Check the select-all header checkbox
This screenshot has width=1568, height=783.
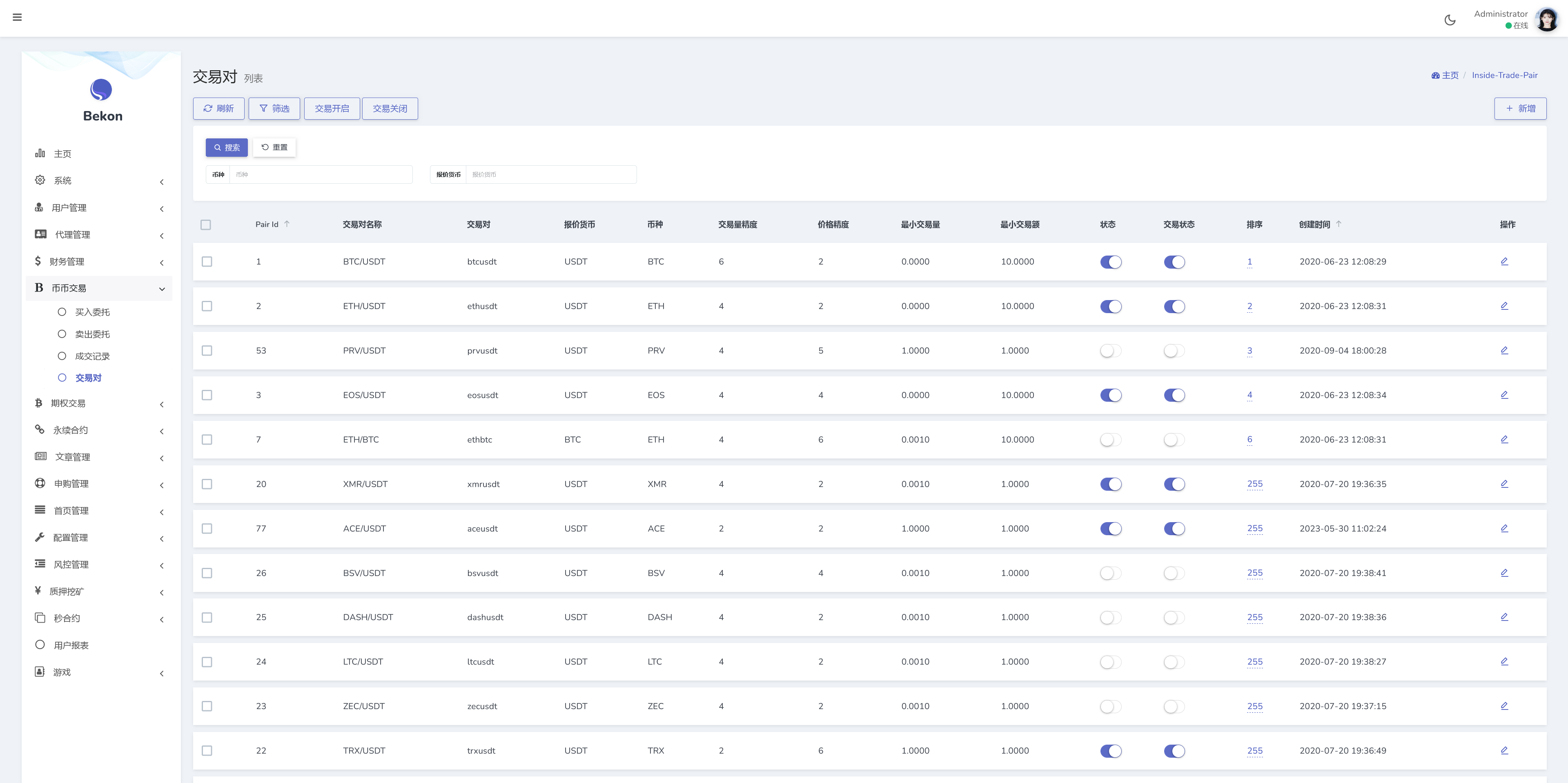pyautogui.click(x=206, y=225)
